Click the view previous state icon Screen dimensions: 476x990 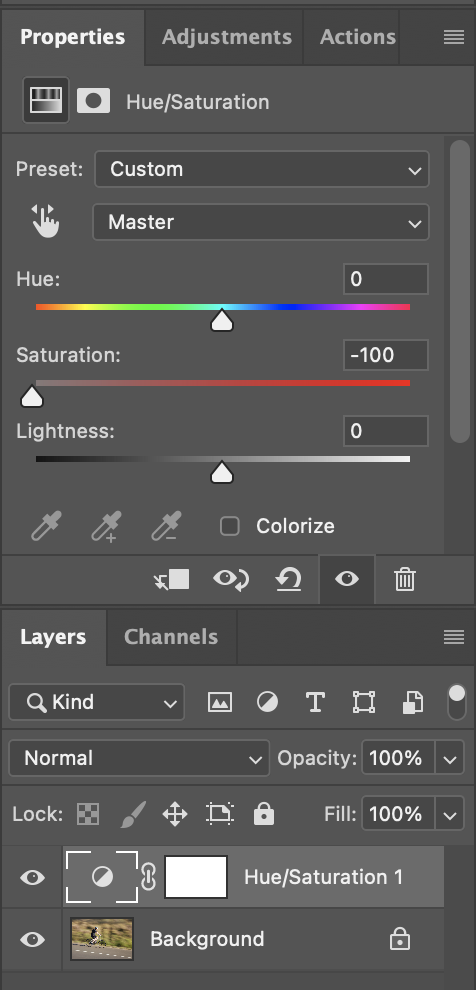tap(230, 579)
